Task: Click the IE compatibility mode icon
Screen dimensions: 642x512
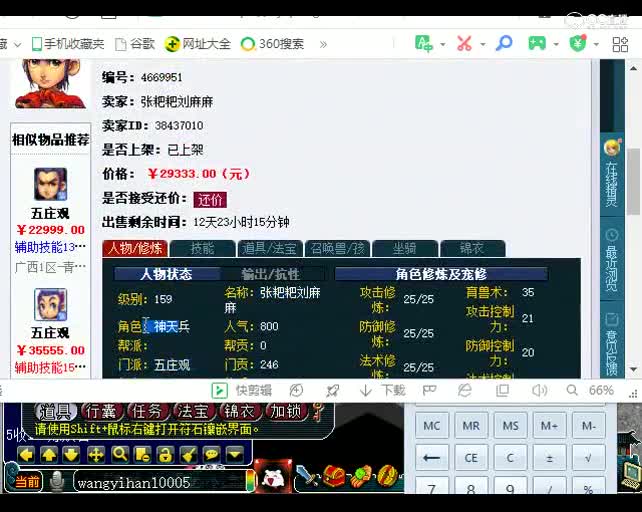Action: click(x=464, y=391)
